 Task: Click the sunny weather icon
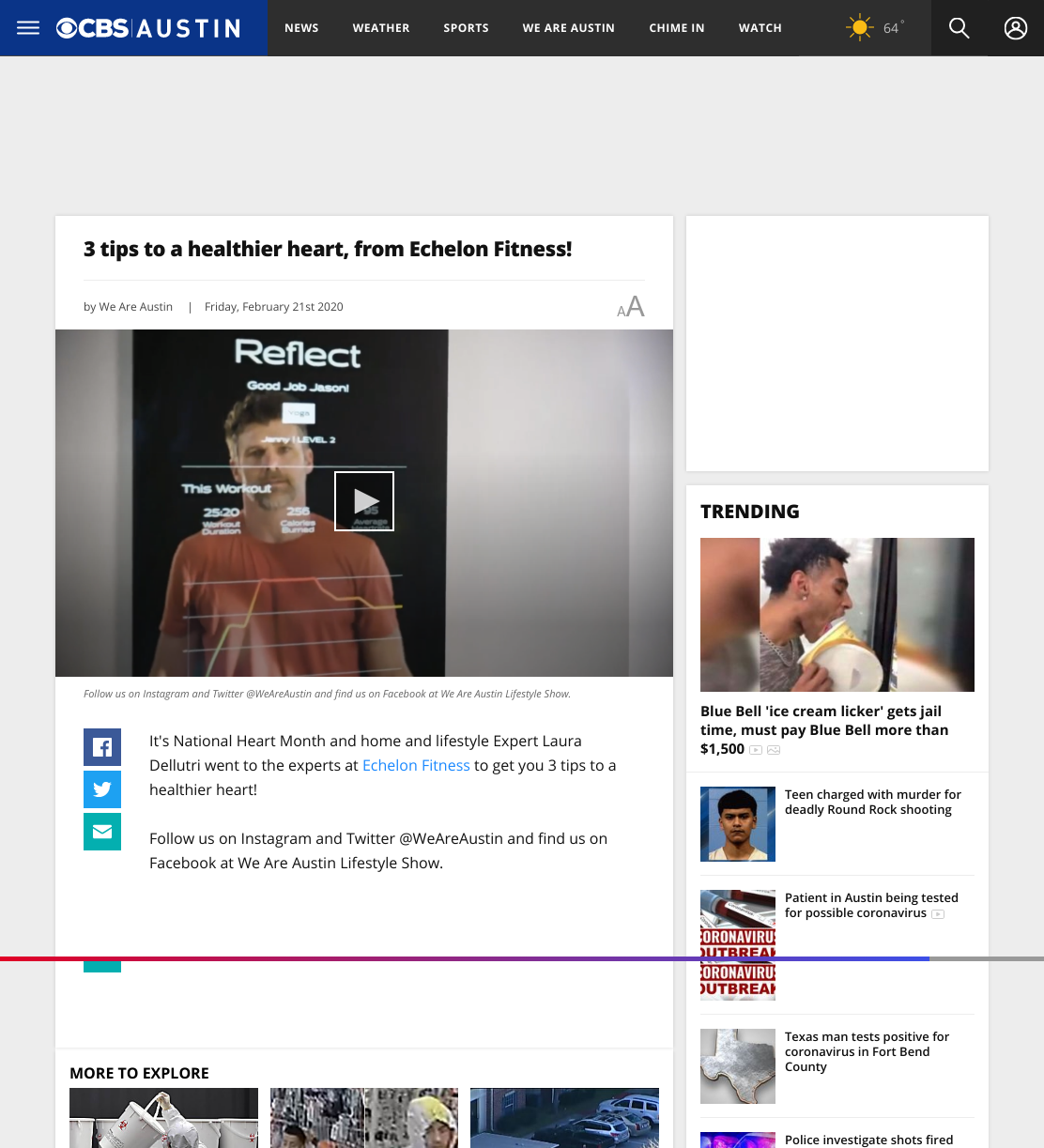pyautogui.click(x=859, y=28)
